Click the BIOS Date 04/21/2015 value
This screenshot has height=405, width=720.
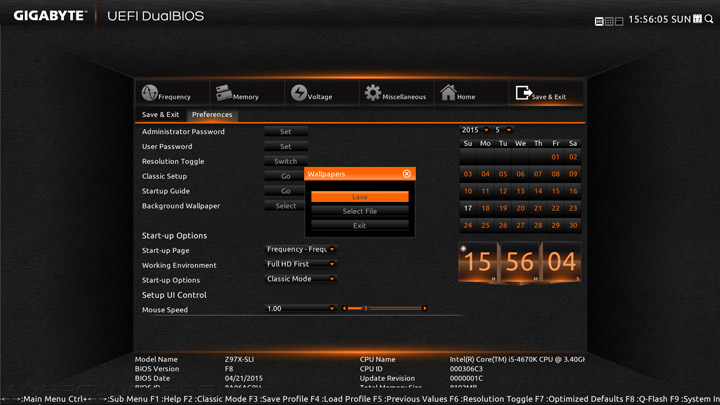tap(243, 378)
